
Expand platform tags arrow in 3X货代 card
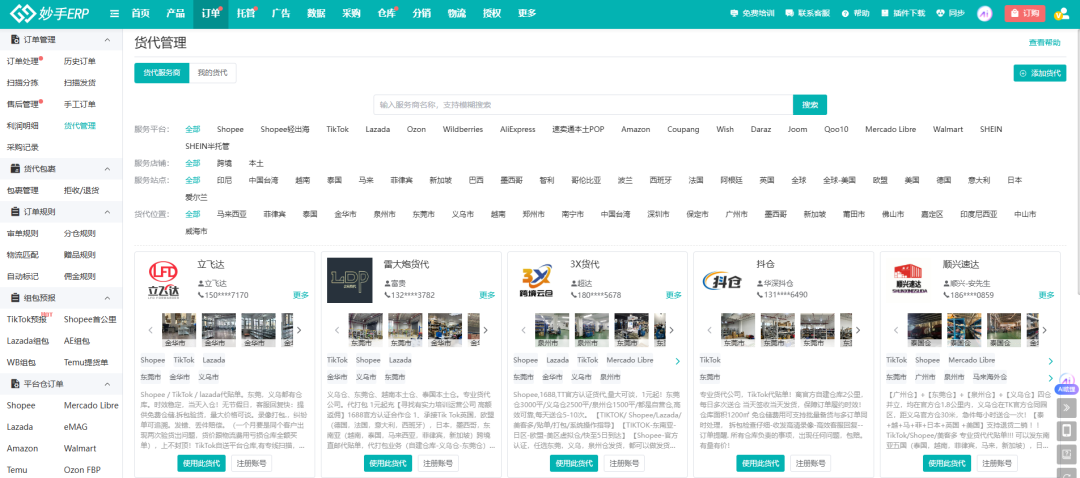678,361
